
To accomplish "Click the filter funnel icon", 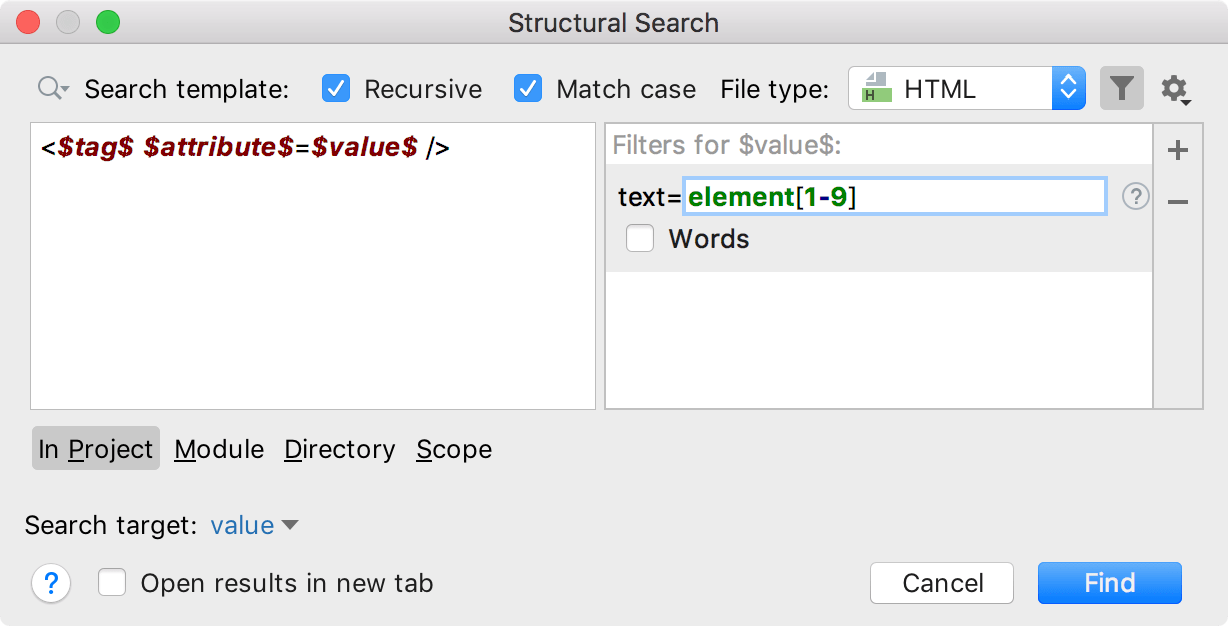I will point(1121,88).
